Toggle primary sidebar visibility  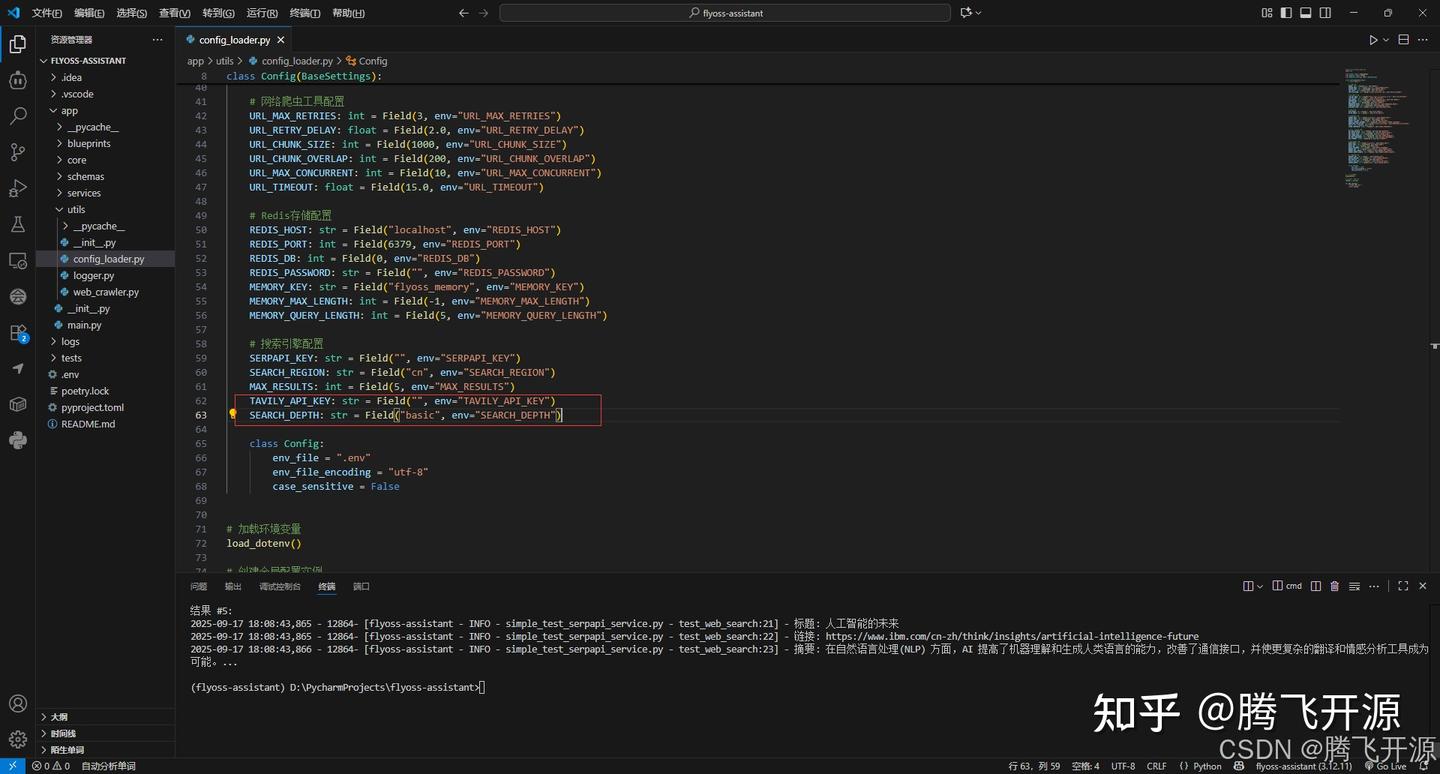click(x=1286, y=13)
